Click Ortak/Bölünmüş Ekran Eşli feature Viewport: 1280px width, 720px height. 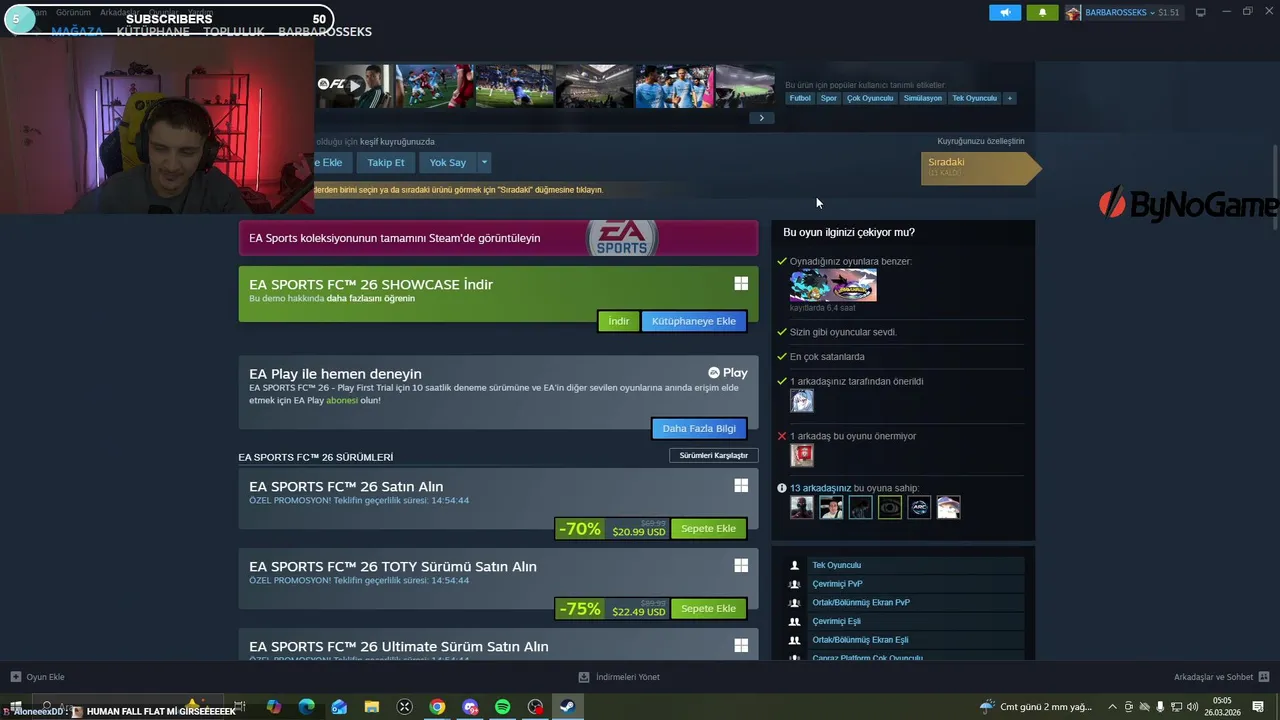[906, 640]
